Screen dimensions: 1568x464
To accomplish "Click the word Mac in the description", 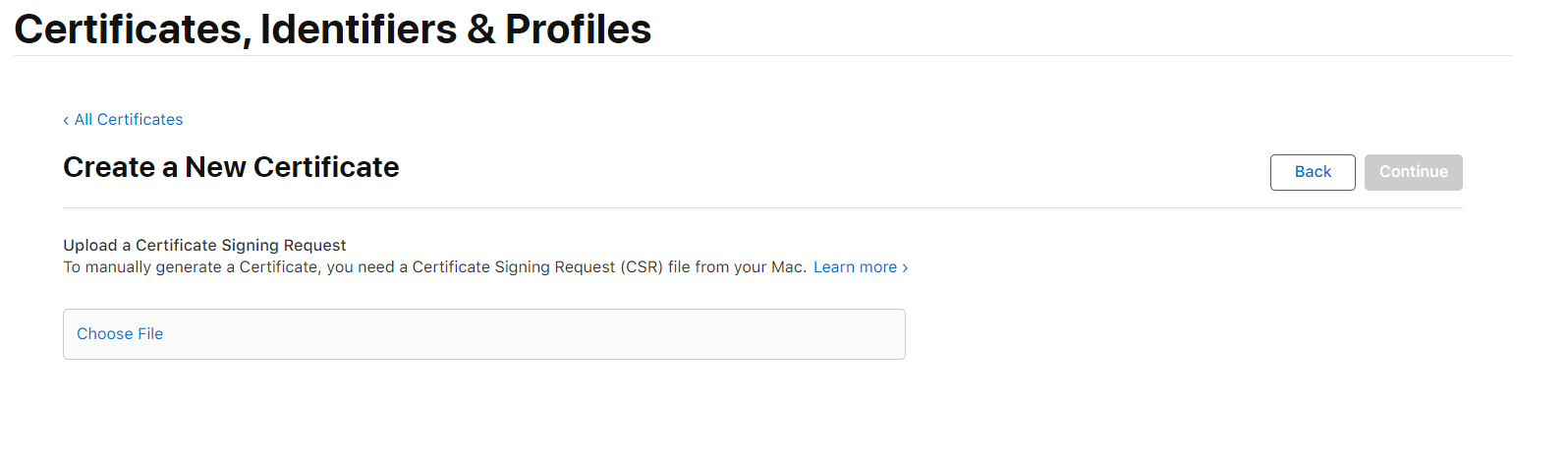I will 786,267.
